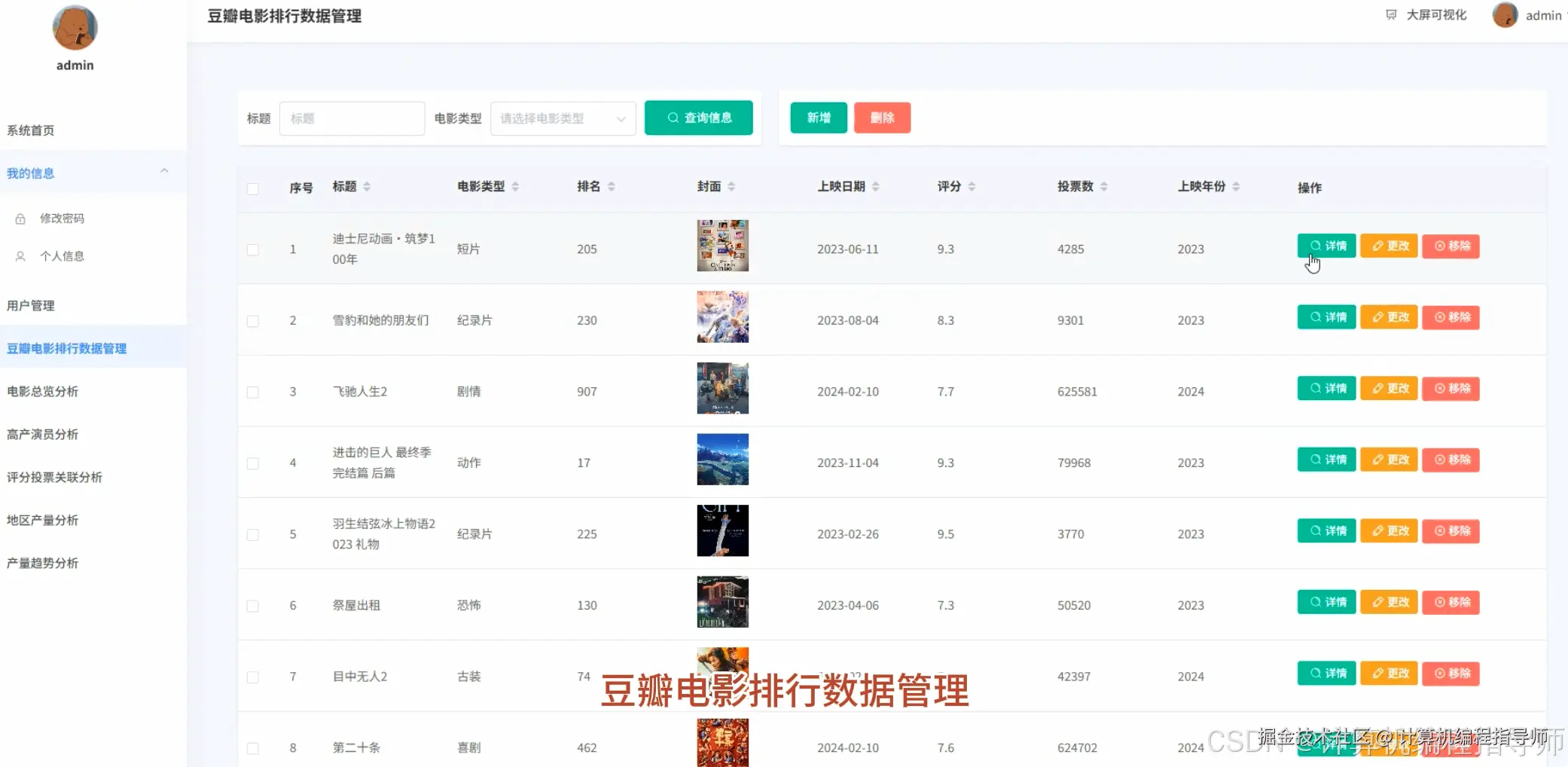Click the sort arrows beside the 排名 column
Screen dimensions: 1568x767
pyautogui.click(x=612, y=186)
